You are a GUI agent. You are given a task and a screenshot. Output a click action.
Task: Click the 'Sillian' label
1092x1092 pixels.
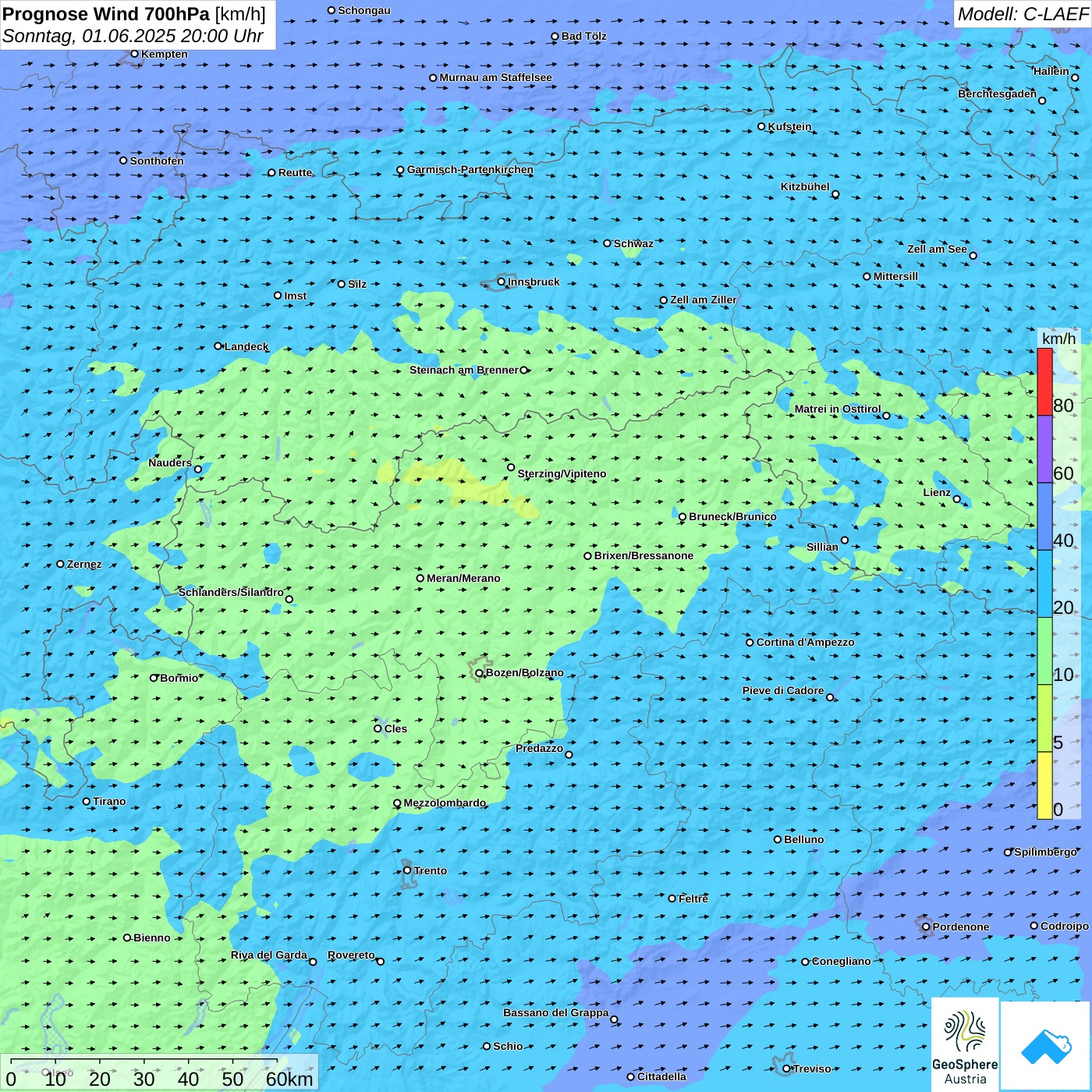[822, 547]
